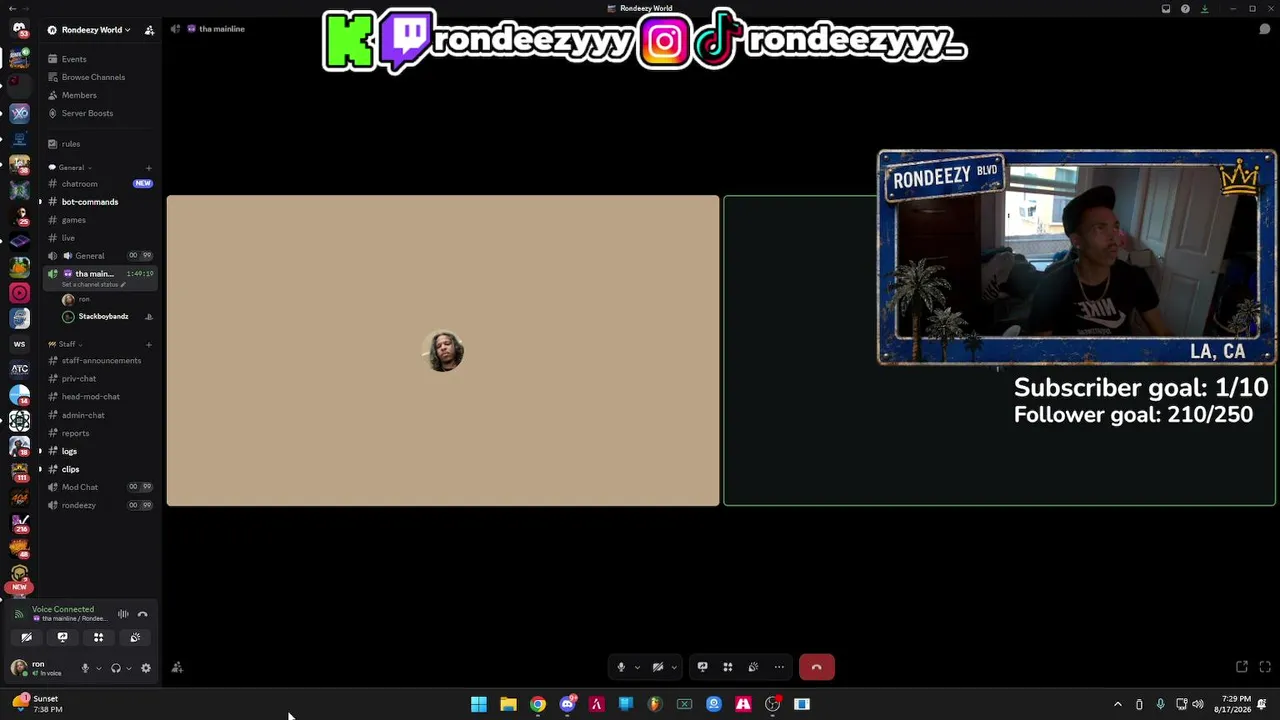Open OBS Studio from taskbar

772,704
